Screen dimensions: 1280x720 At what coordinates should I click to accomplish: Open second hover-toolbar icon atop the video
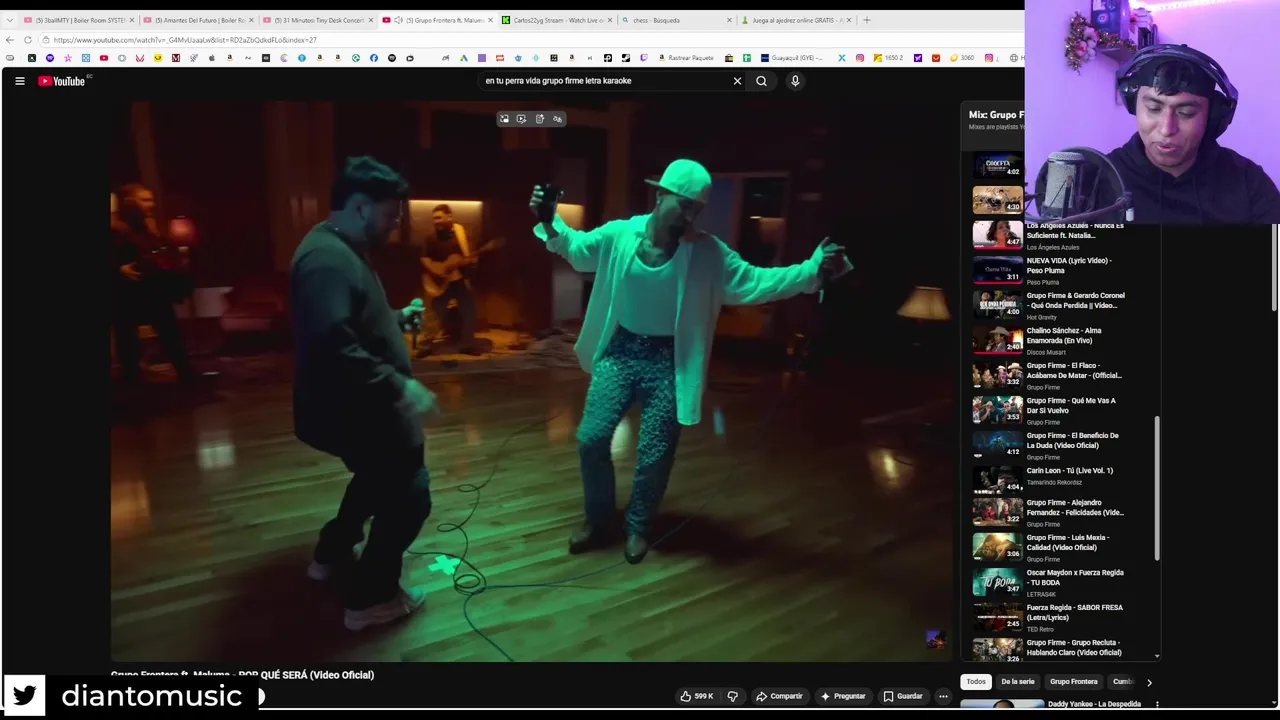[521, 119]
